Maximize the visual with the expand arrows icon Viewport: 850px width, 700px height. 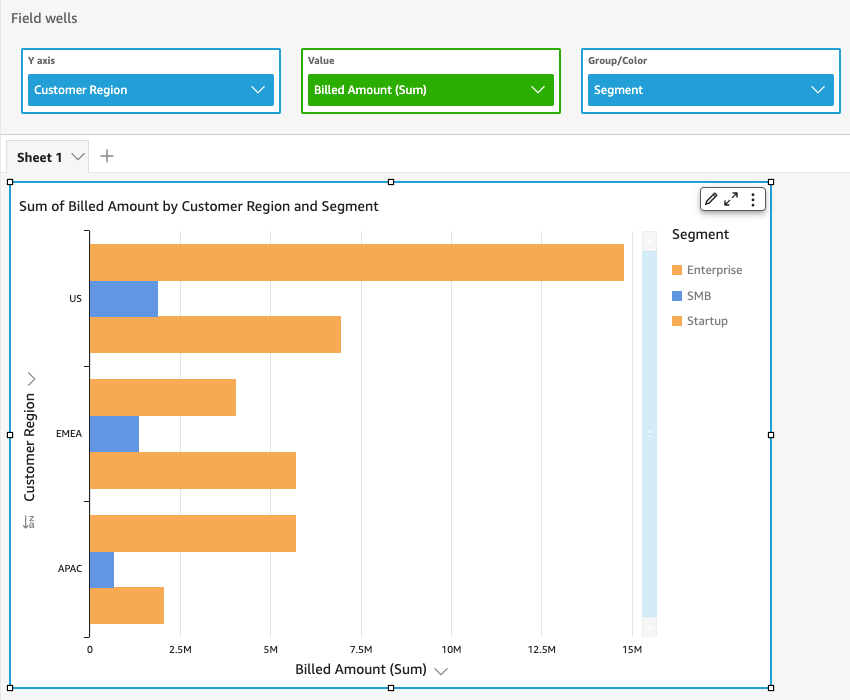731,199
